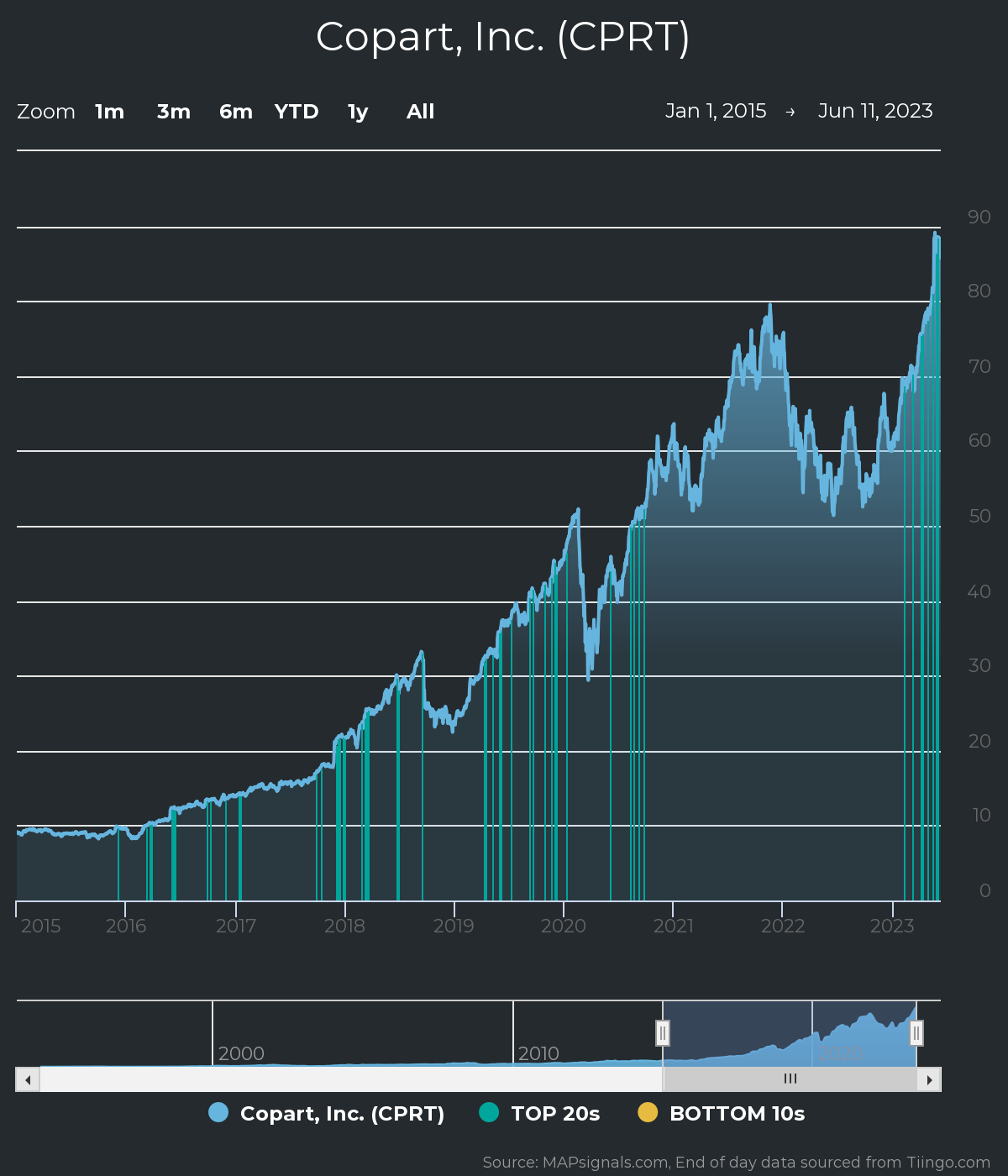Image resolution: width=1008 pixels, height=1176 pixels.
Task: Toggle TOP 20s series legend
Action: tap(539, 1113)
